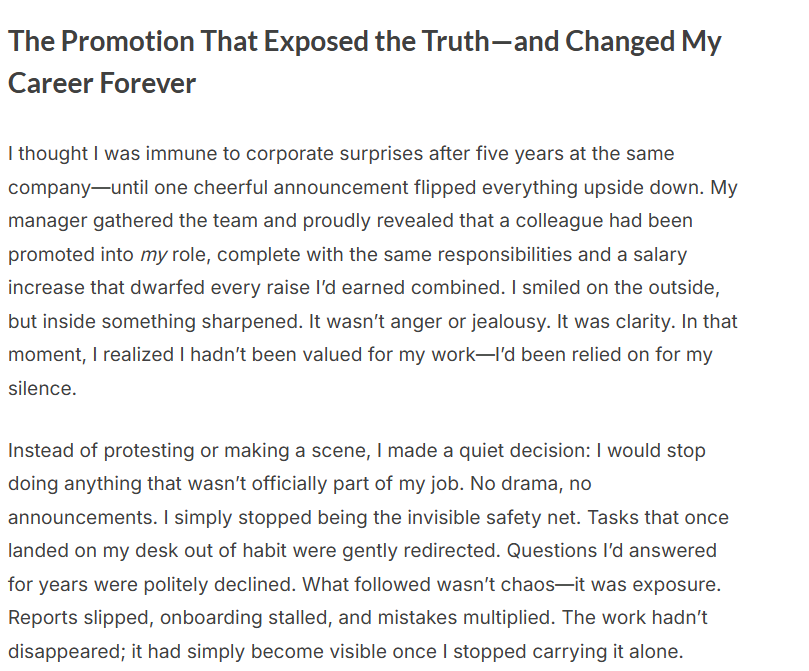Click the word "silence." ending the first paragraph
The image size is (809, 671).
pos(42,389)
